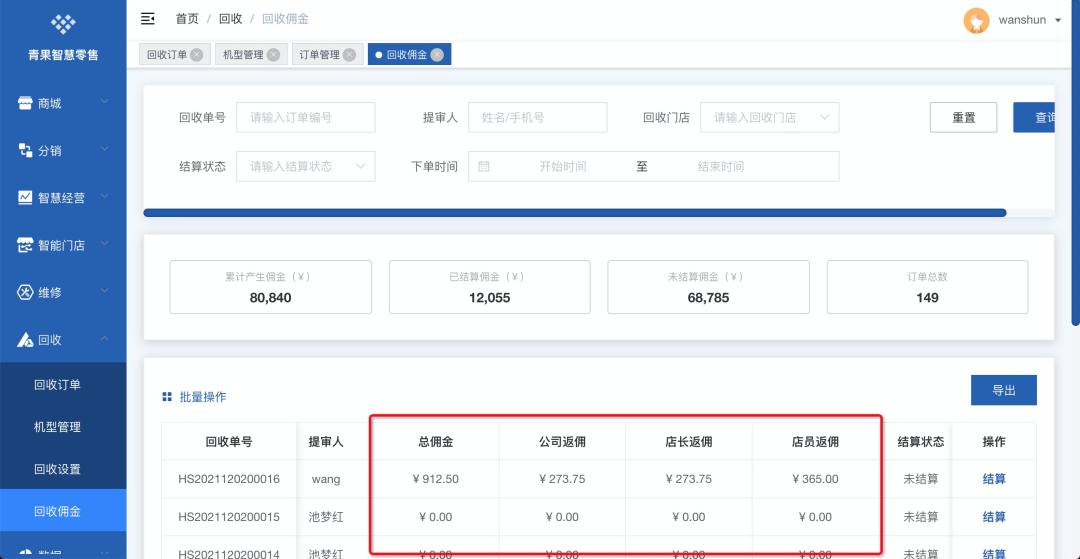Click the 总佣金 column header

pos(435,442)
